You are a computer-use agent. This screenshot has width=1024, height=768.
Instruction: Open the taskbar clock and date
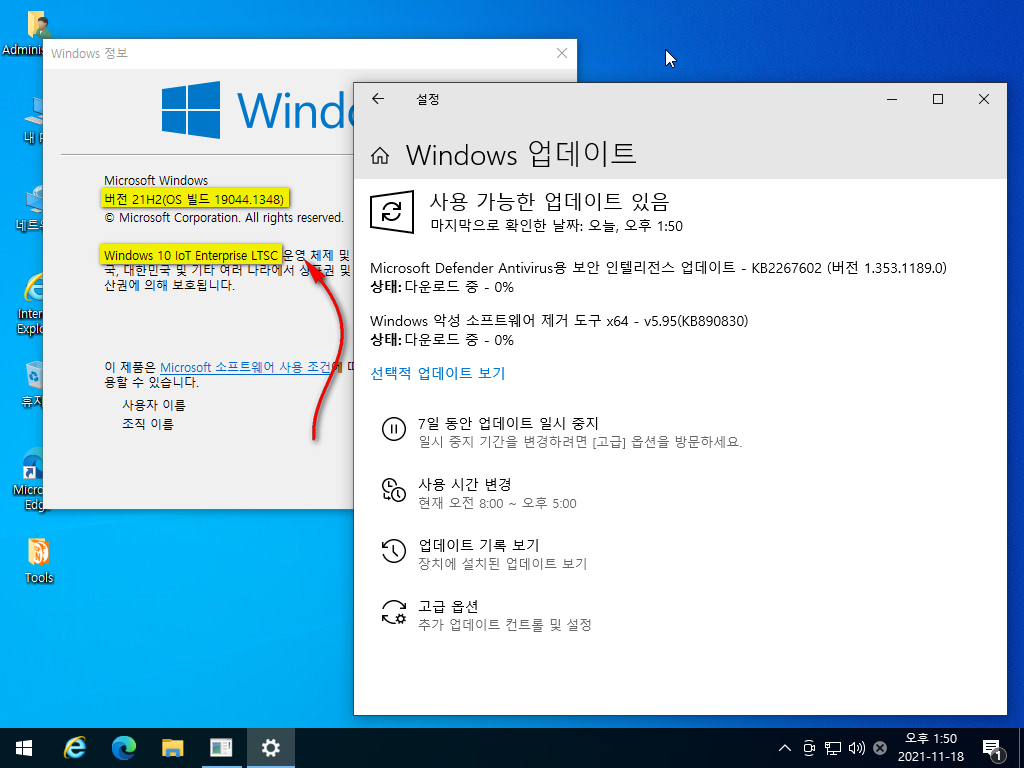(931, 748)
